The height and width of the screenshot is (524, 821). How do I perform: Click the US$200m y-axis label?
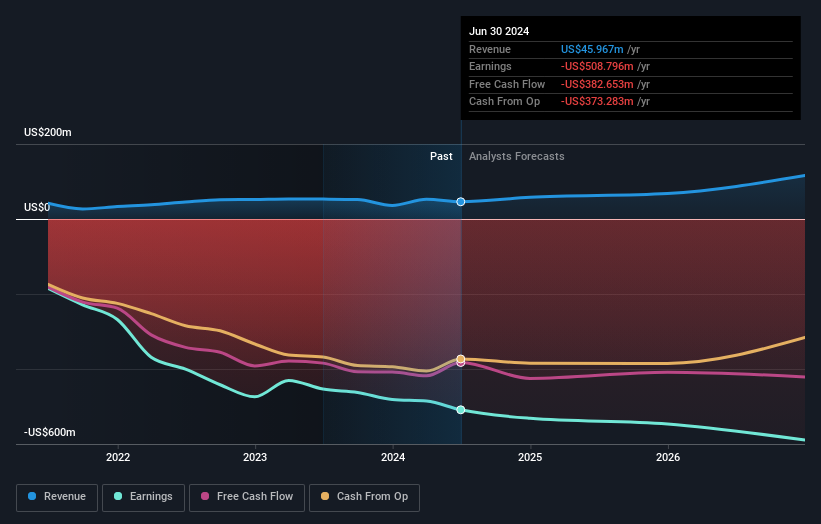[48, 132]
